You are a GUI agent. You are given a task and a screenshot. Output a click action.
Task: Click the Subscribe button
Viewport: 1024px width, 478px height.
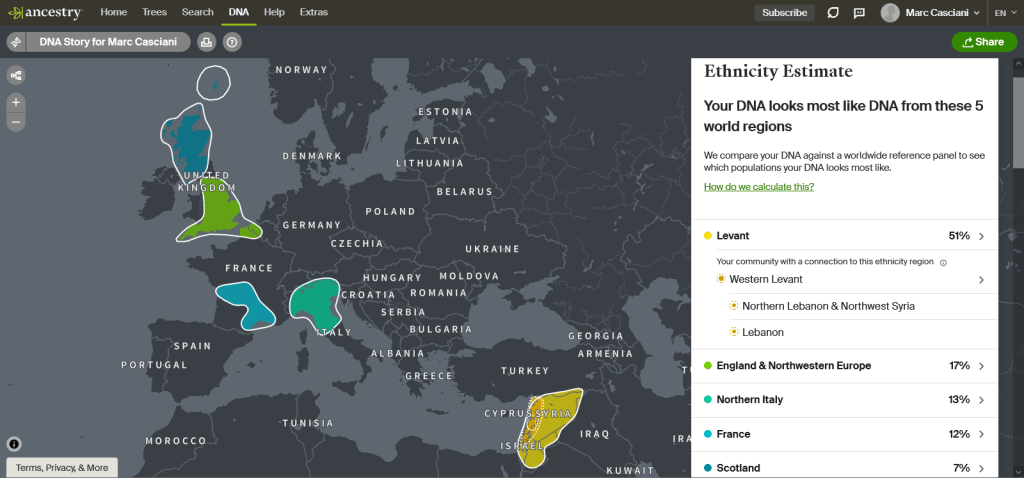pyautogui.click(x=784, y=12)
